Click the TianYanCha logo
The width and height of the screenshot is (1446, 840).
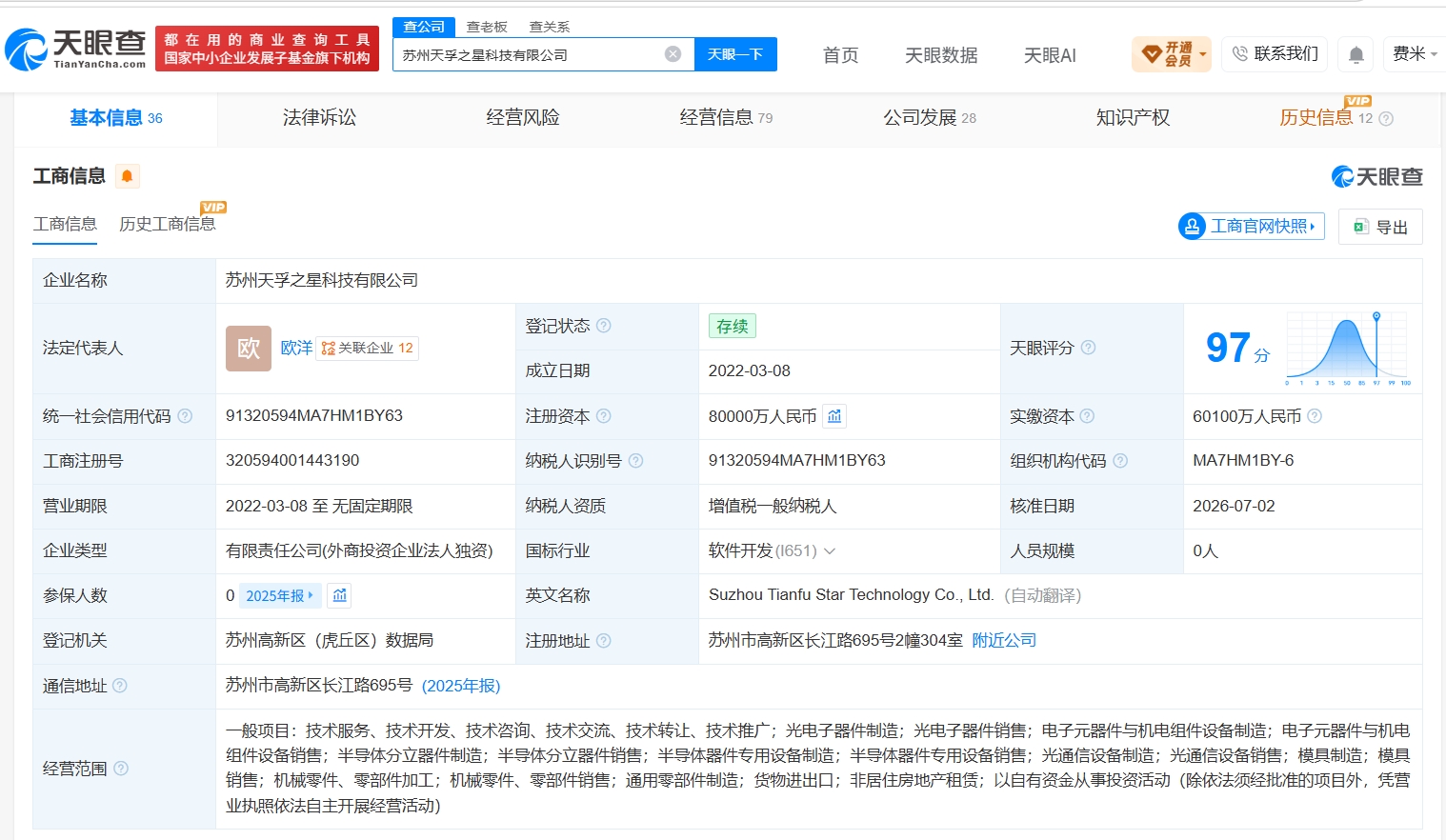(76, 49)
